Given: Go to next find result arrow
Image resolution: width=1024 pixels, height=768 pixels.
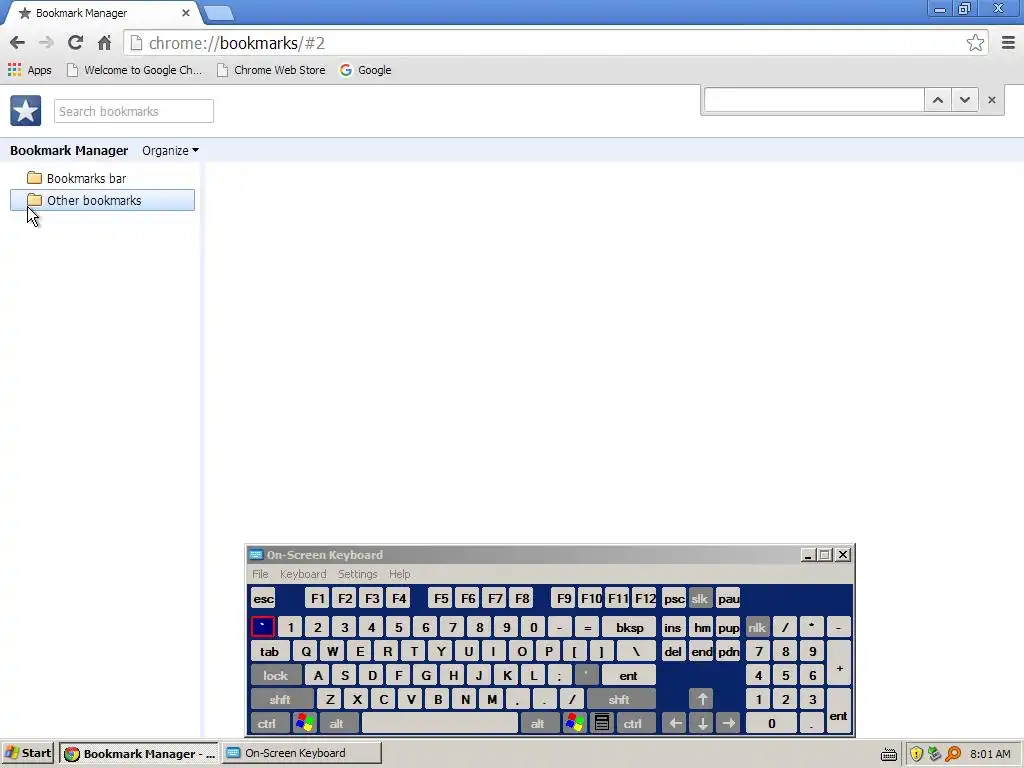Looking at the screenshot, I should pos(965,100).
